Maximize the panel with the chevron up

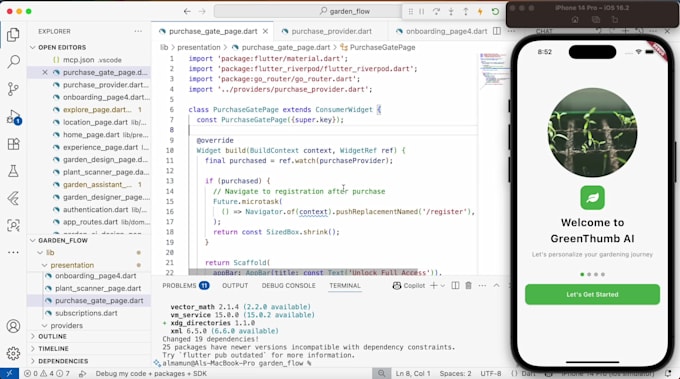[x=497, y=285]
